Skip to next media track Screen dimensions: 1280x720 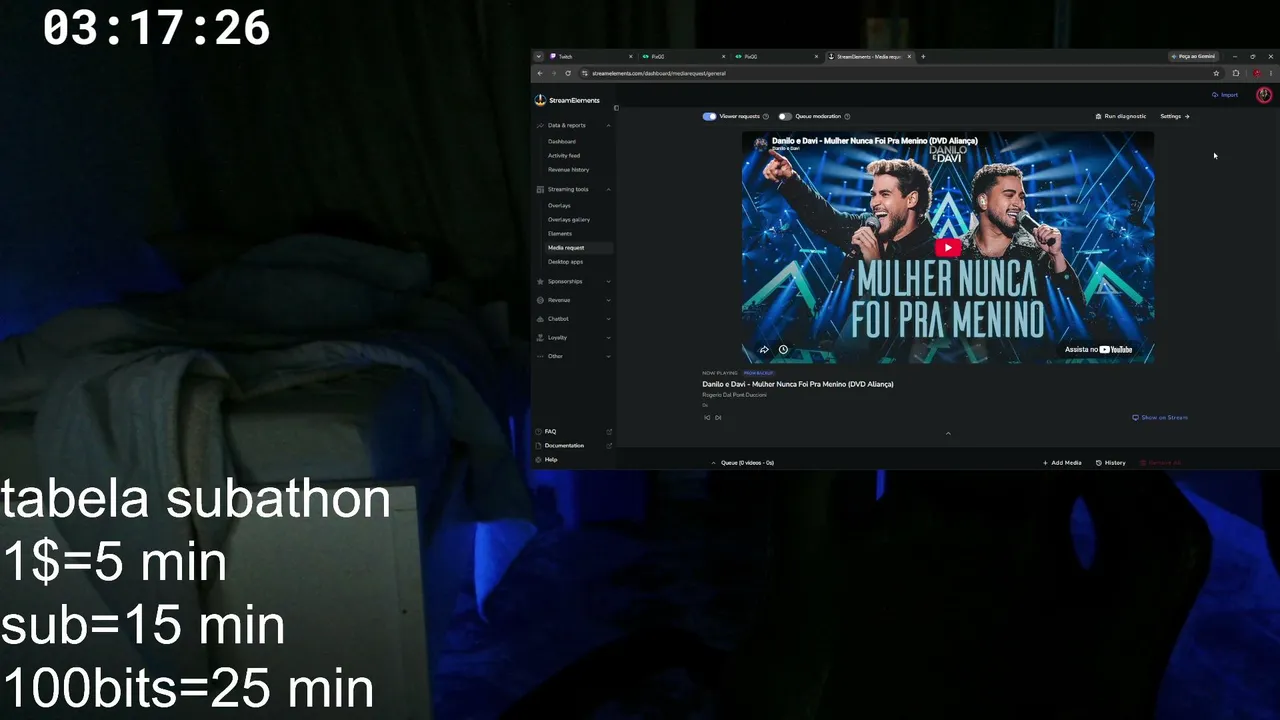pyautogui.click(x=718, y=417)
